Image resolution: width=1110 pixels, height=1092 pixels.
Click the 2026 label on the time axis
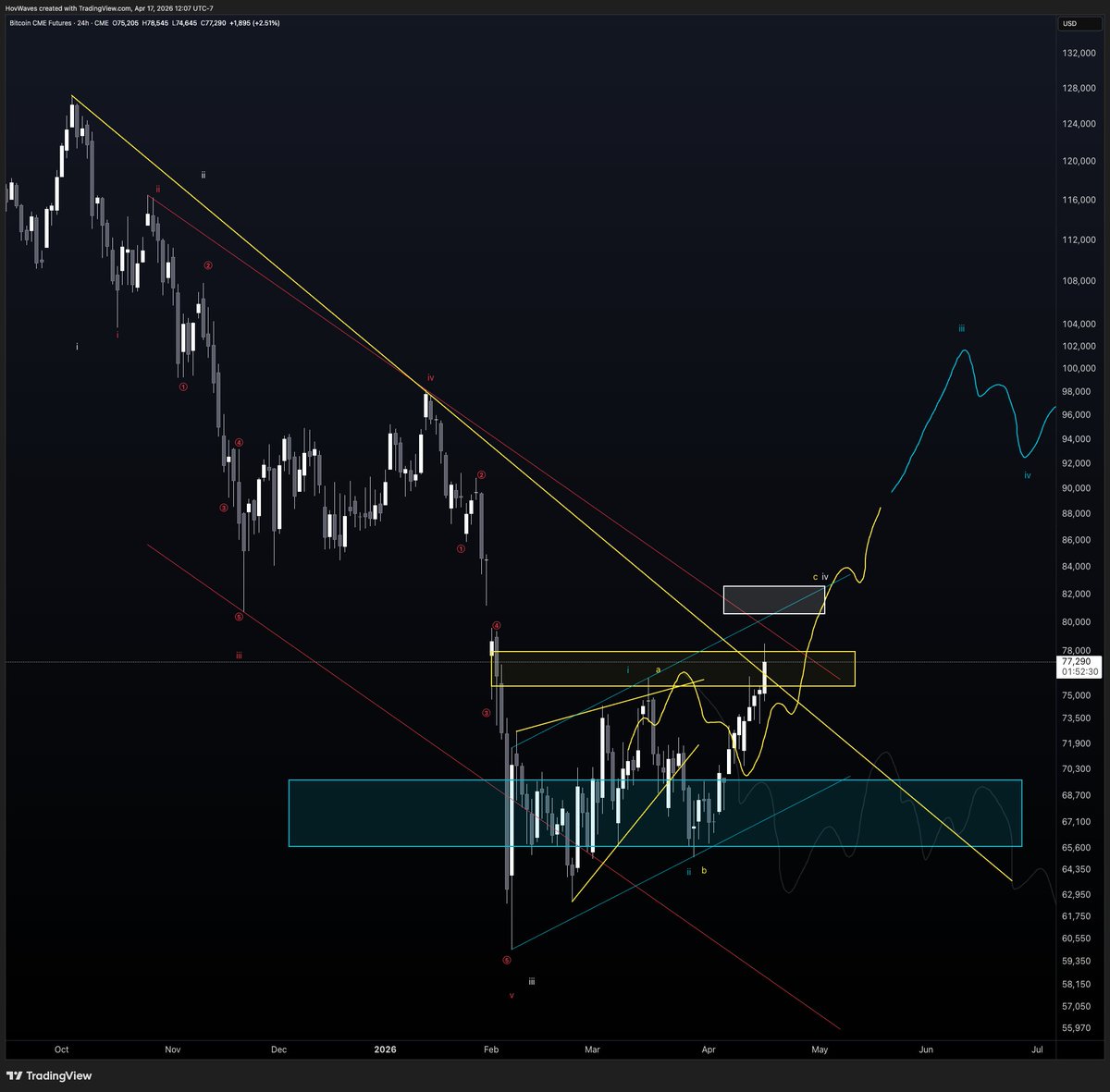[x=385, y=1049]
